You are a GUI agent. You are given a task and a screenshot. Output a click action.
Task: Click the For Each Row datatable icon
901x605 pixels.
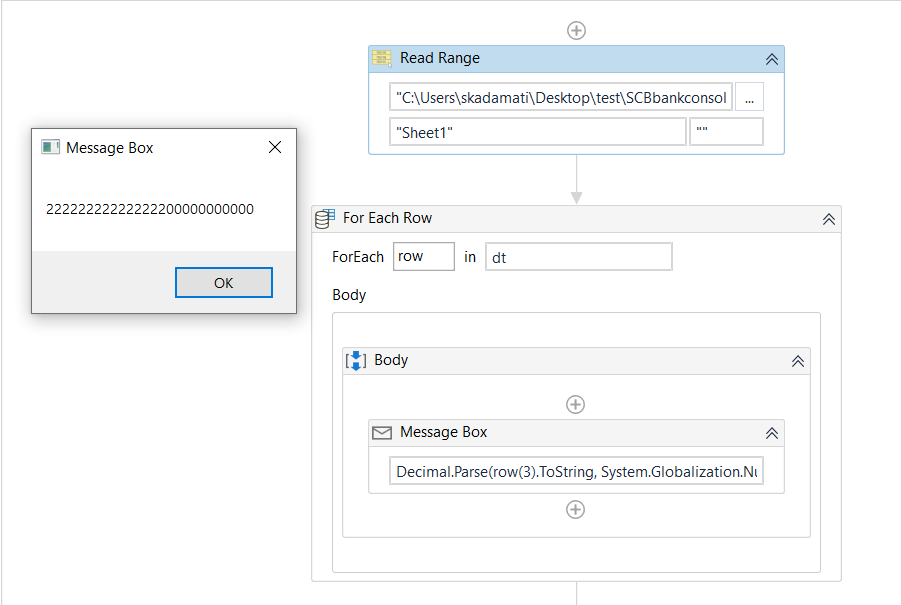click(324, 218)
